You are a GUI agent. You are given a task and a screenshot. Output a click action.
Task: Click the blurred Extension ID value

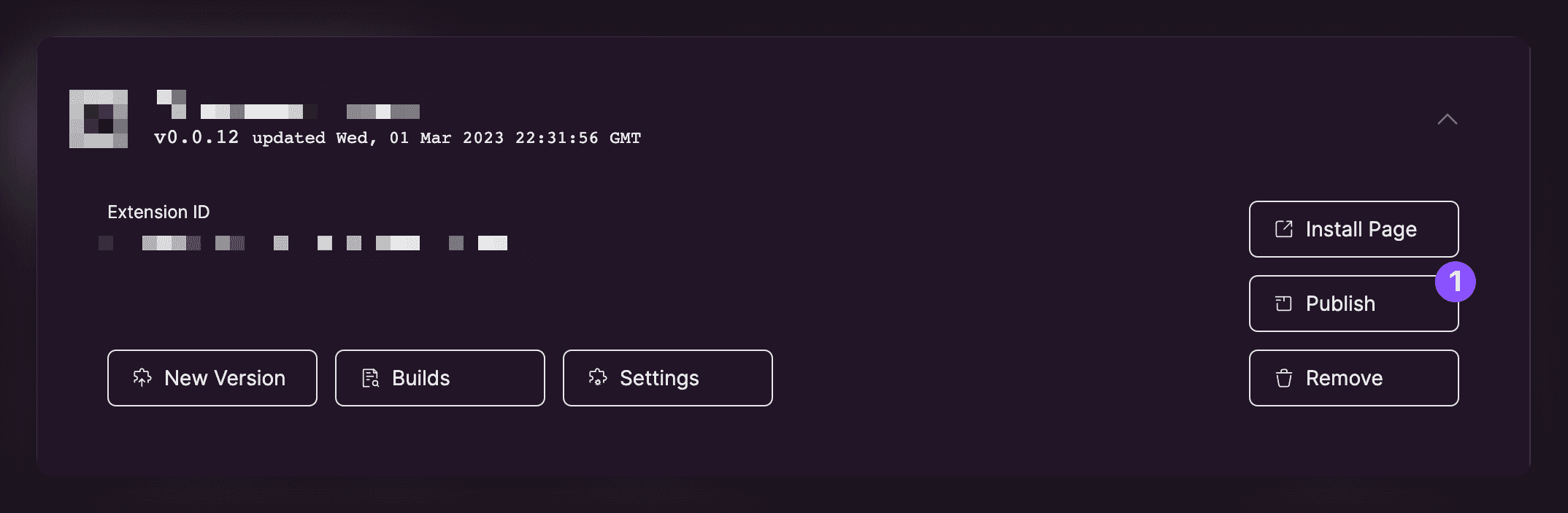click(x=303, y=243)
